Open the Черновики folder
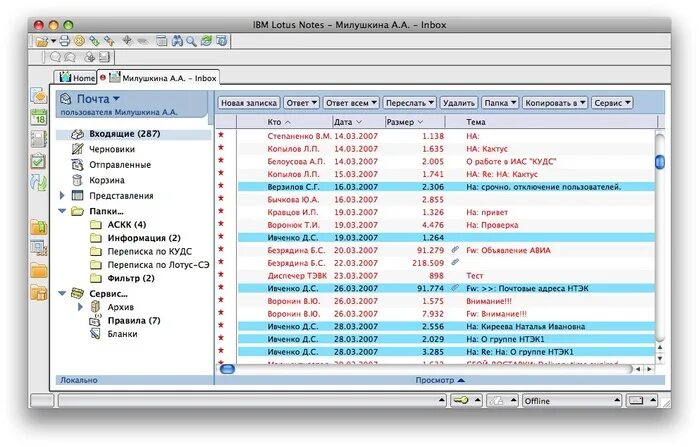The image size is (699, 447). 112,149
